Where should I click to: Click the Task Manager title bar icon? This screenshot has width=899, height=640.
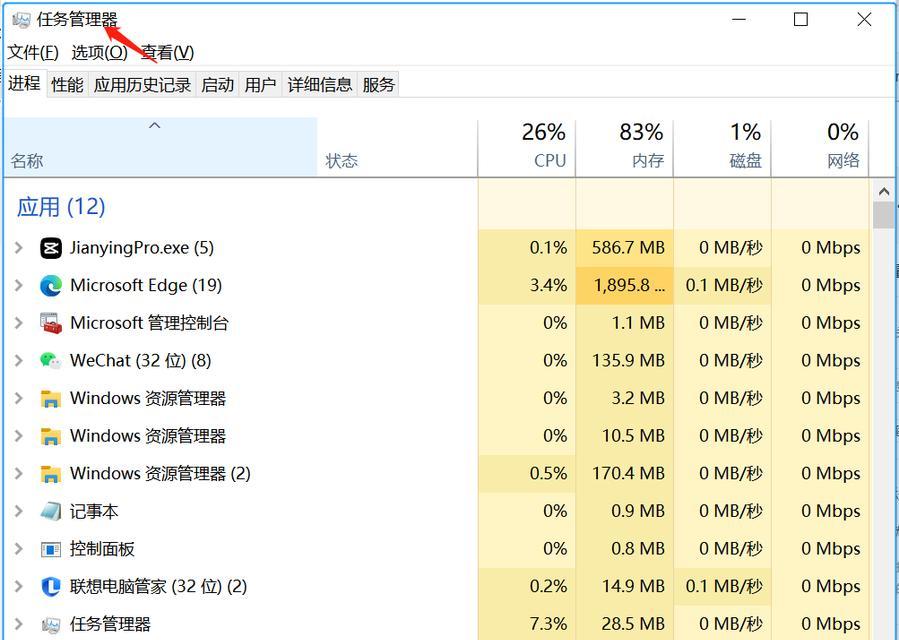(21, 20)
